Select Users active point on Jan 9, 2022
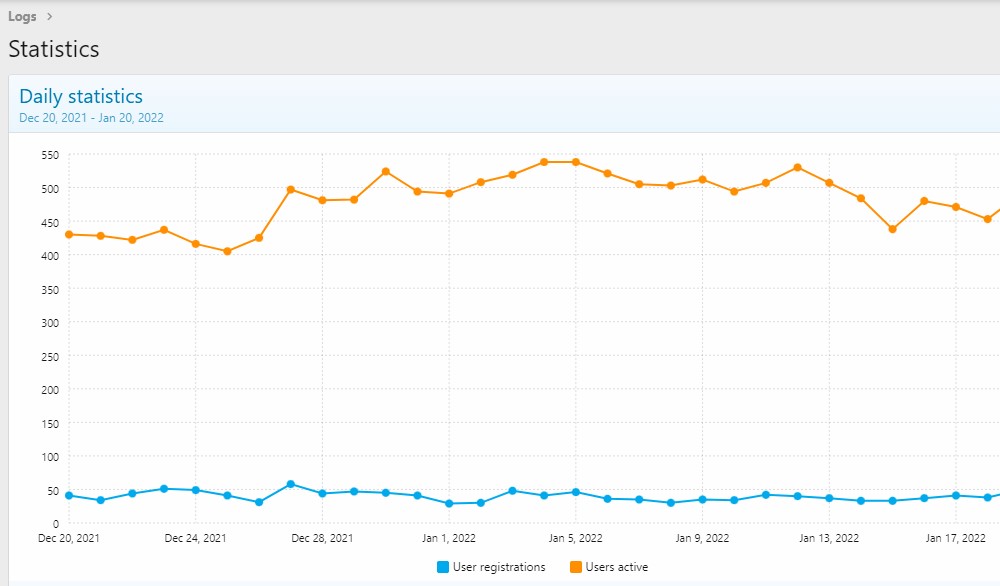 click(x=702, y=180)
